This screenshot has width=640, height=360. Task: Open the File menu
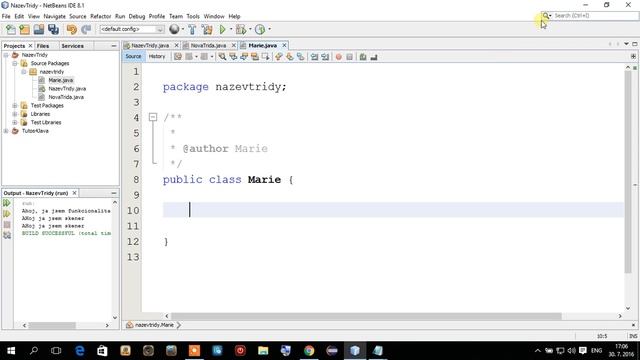tap(6, 16)
